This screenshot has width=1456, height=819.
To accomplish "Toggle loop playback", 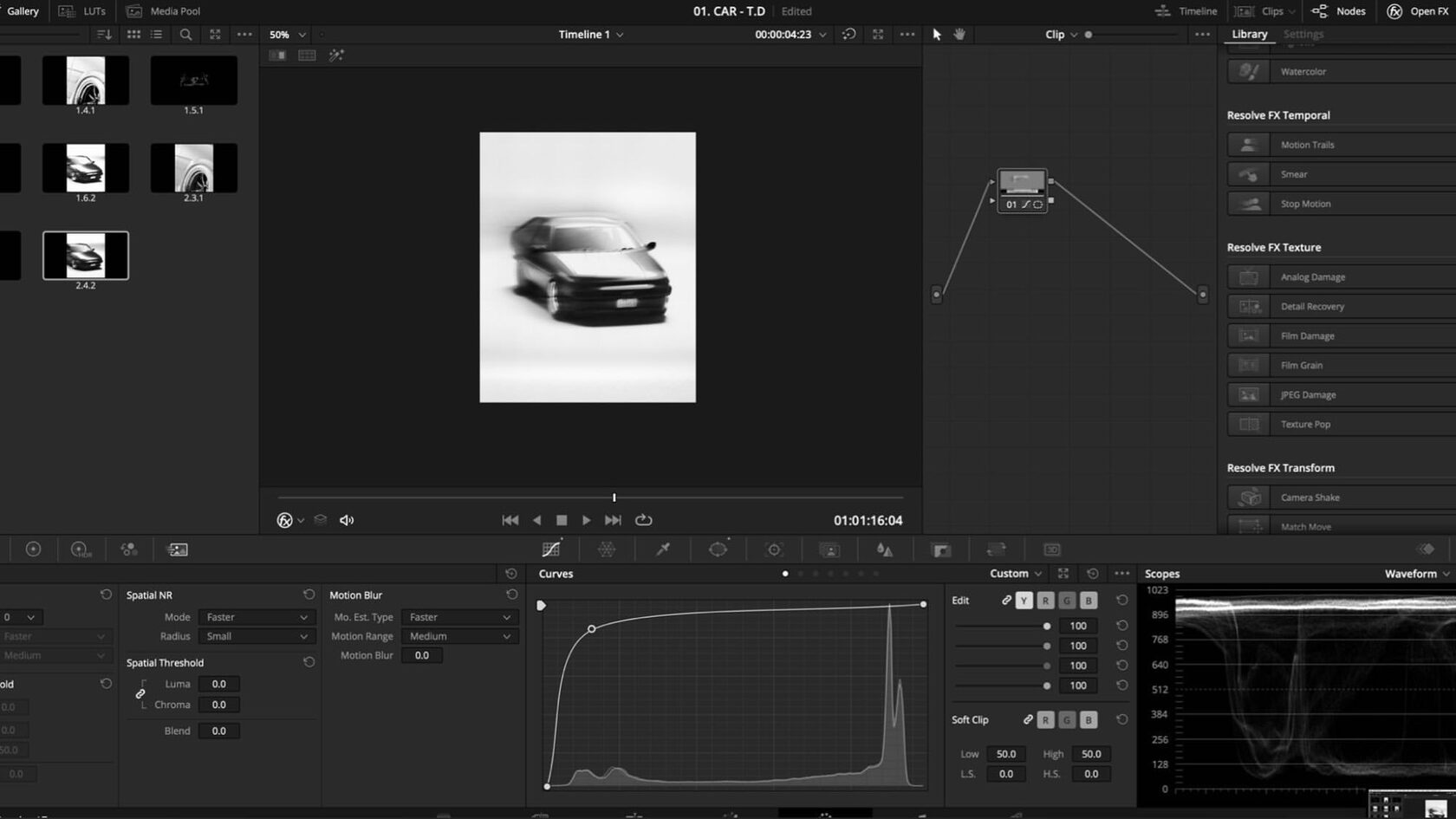I will tap(643, 520).
